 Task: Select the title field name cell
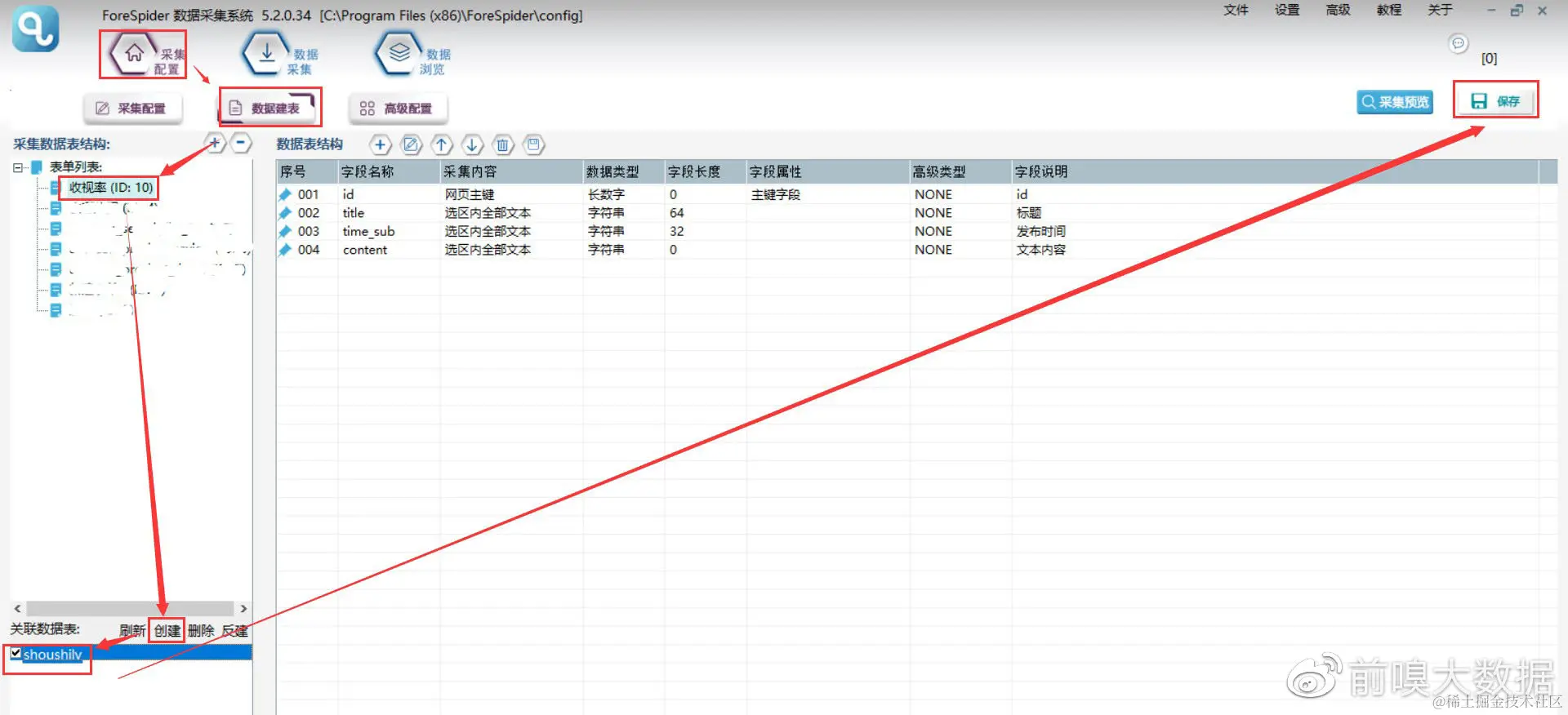pyautogui.click(x=354, y=213)
